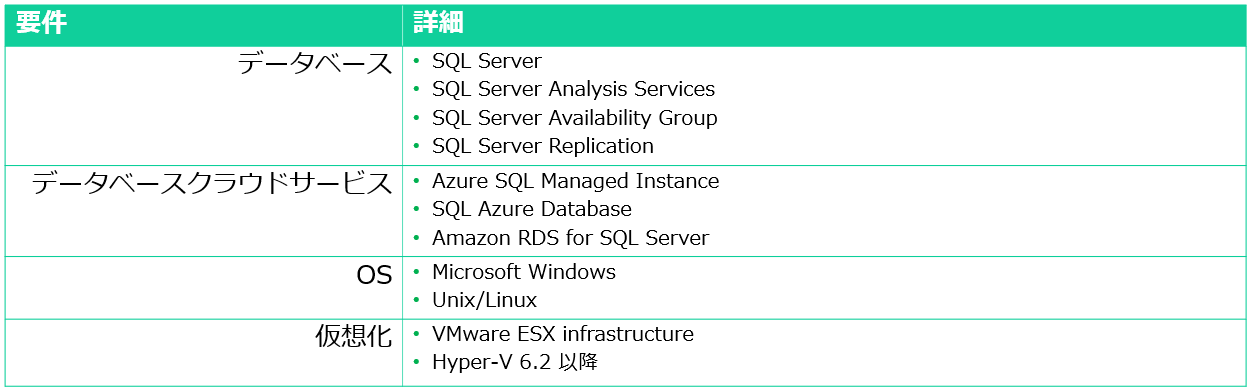Click the 詳細 column header
The image size is (1250, 390).
click(438, 23)
